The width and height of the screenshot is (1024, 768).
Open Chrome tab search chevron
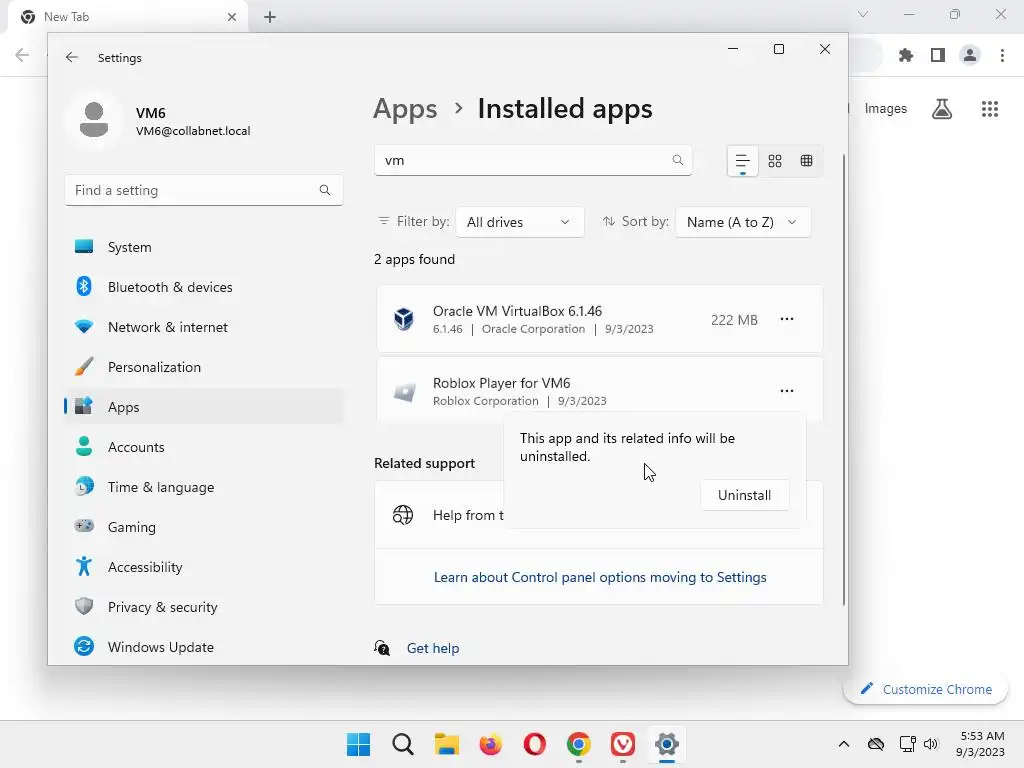pyautogui.click(x=863, y=14)
